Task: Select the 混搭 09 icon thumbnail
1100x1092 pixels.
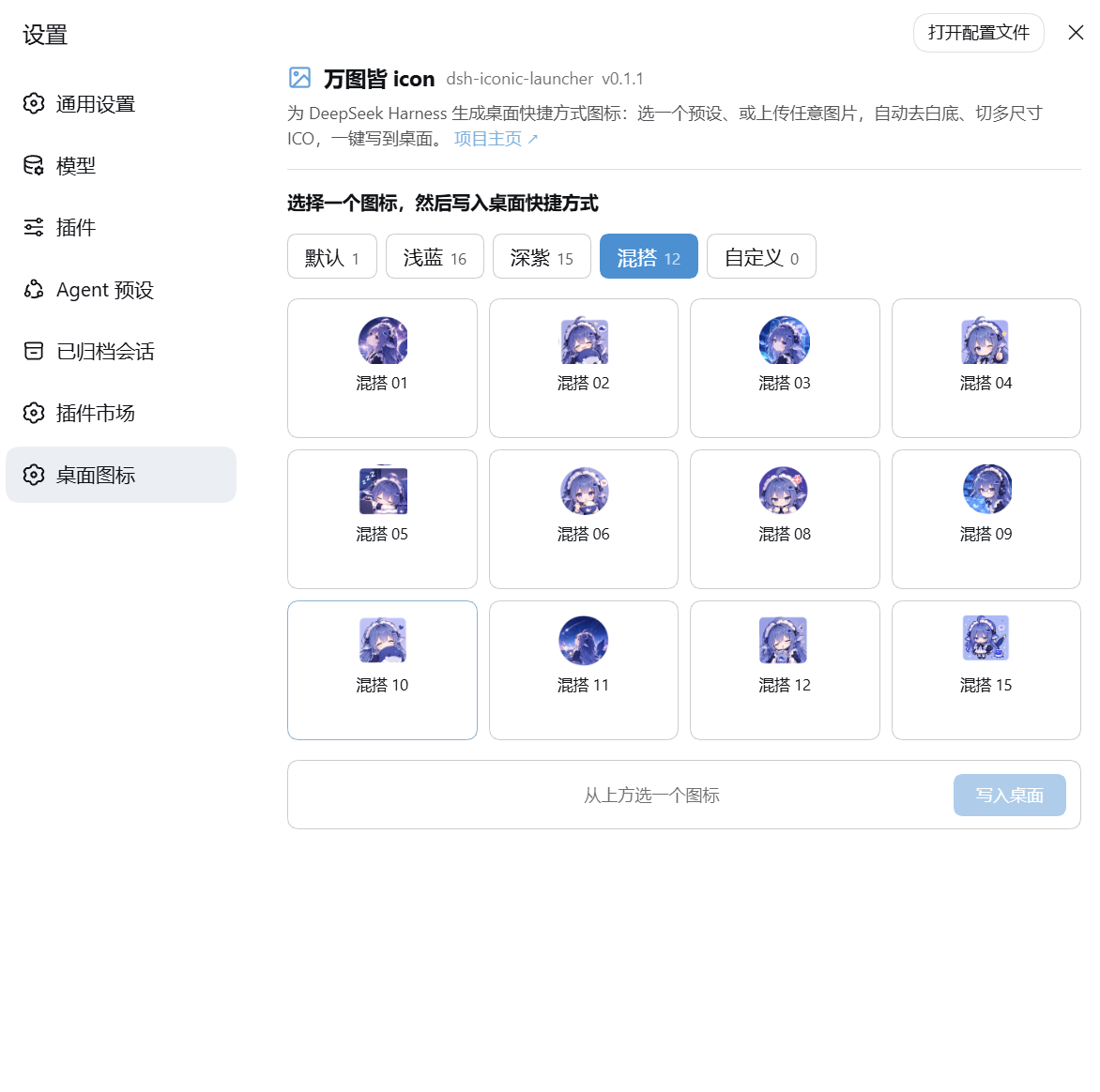Action: click(986, 489)
